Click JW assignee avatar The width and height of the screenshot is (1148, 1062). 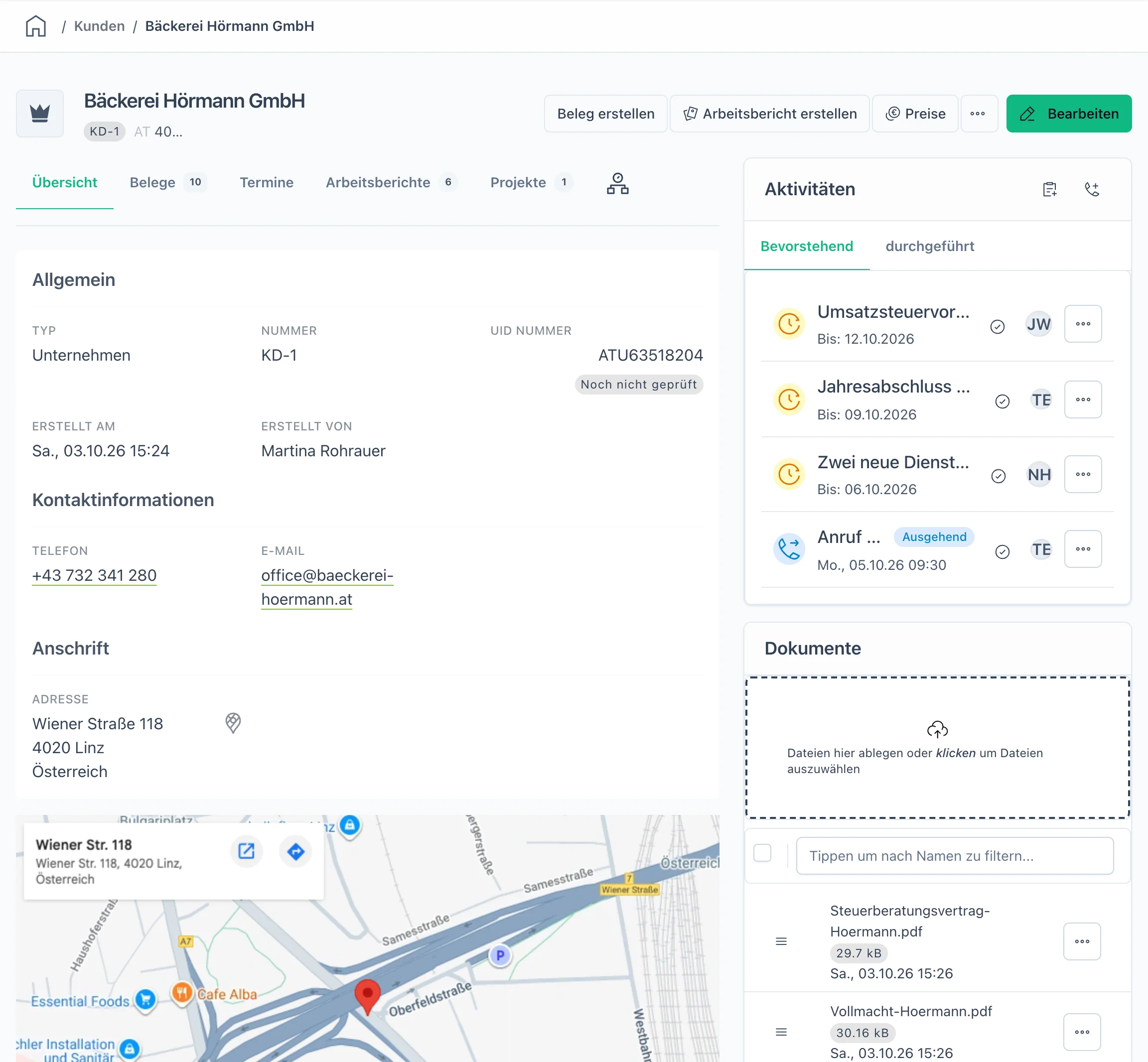pos(1039,324)
